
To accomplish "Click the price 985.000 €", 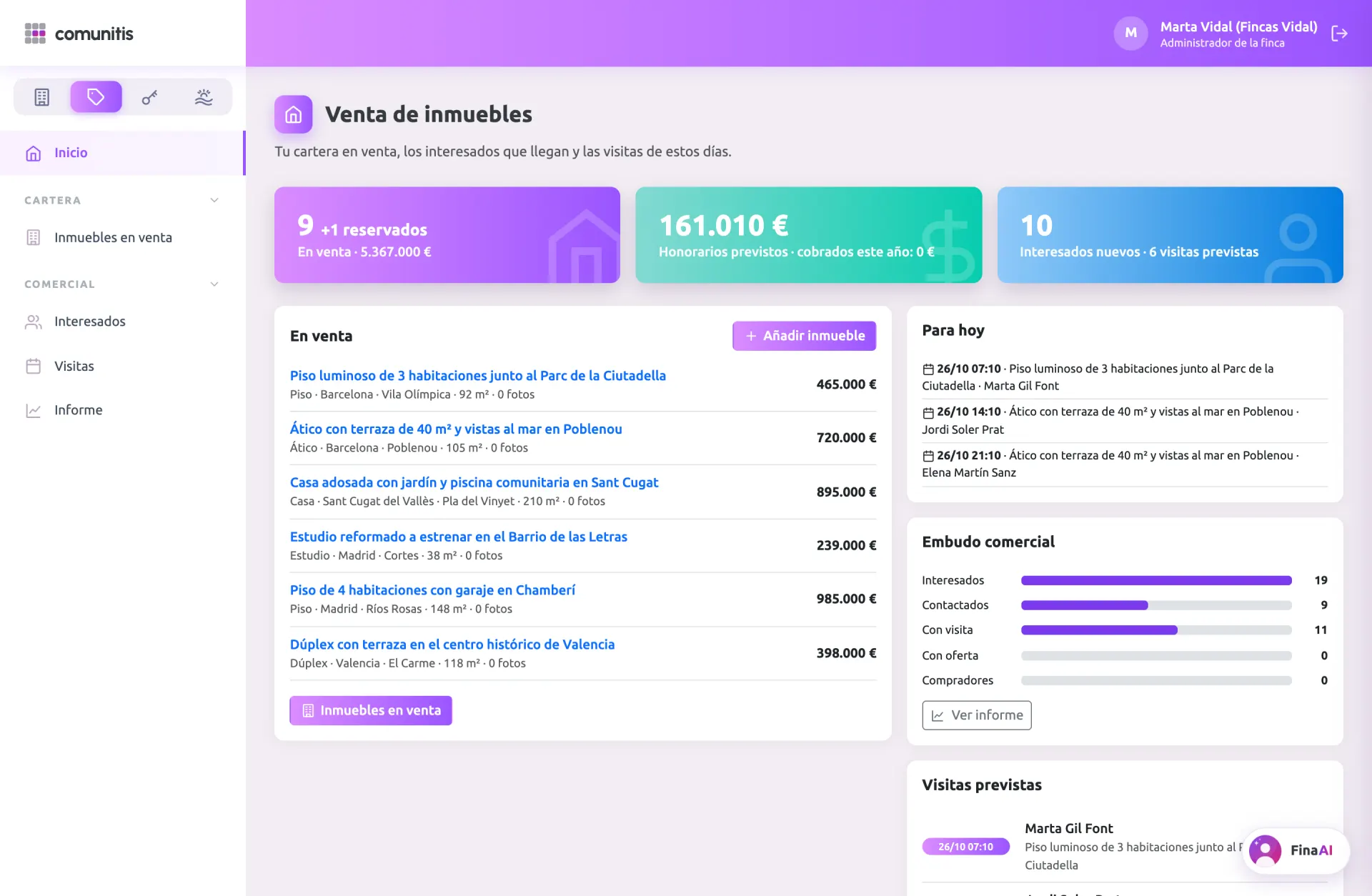I will click(x=846, y=599).
